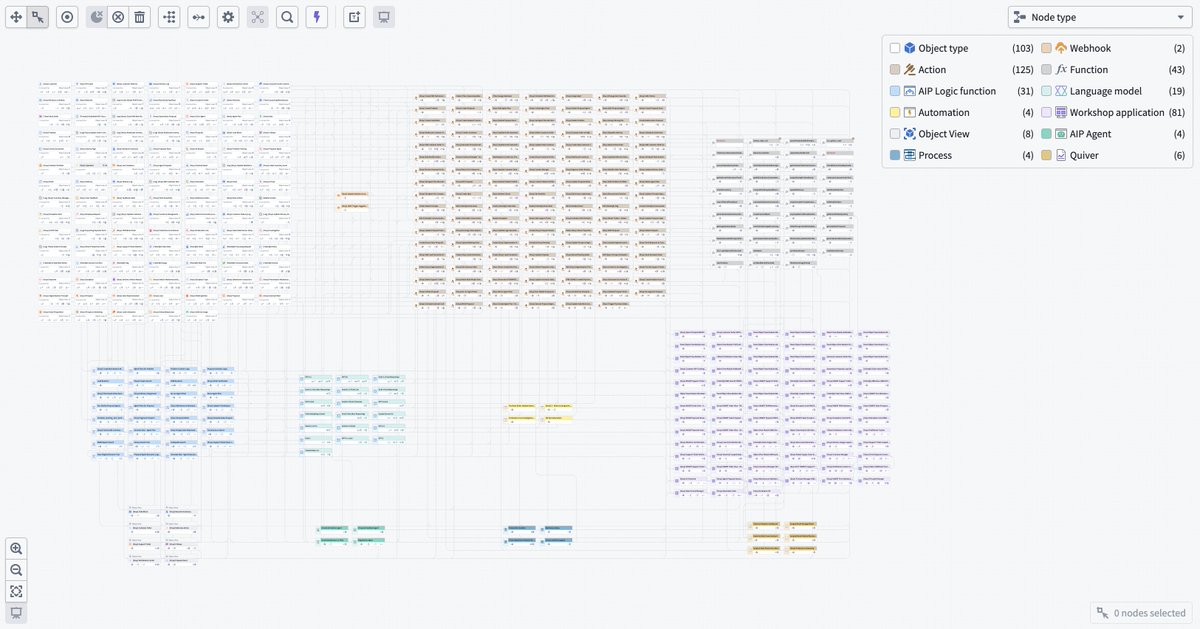Click the circled X remove icon
This screenshot has width=1200, height=629.
click(x=118, y=17)
